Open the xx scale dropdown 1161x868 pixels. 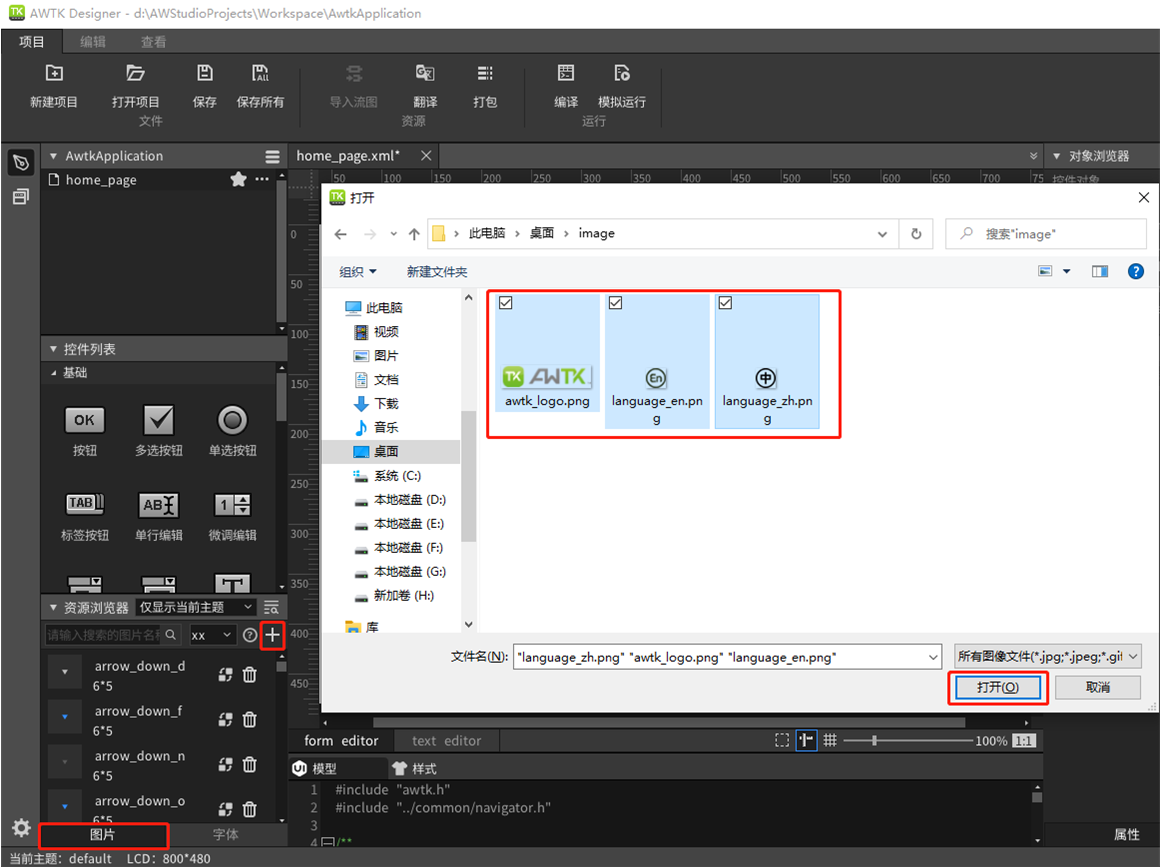tap(213, 635)
